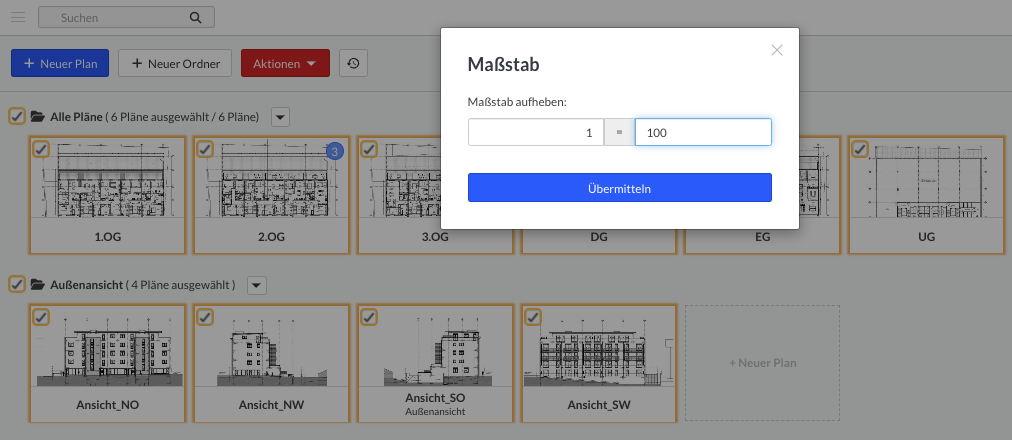Open the hamburger menu icon
The image size is (1012, 440).
pyautogui.click(x=18, y=17)
